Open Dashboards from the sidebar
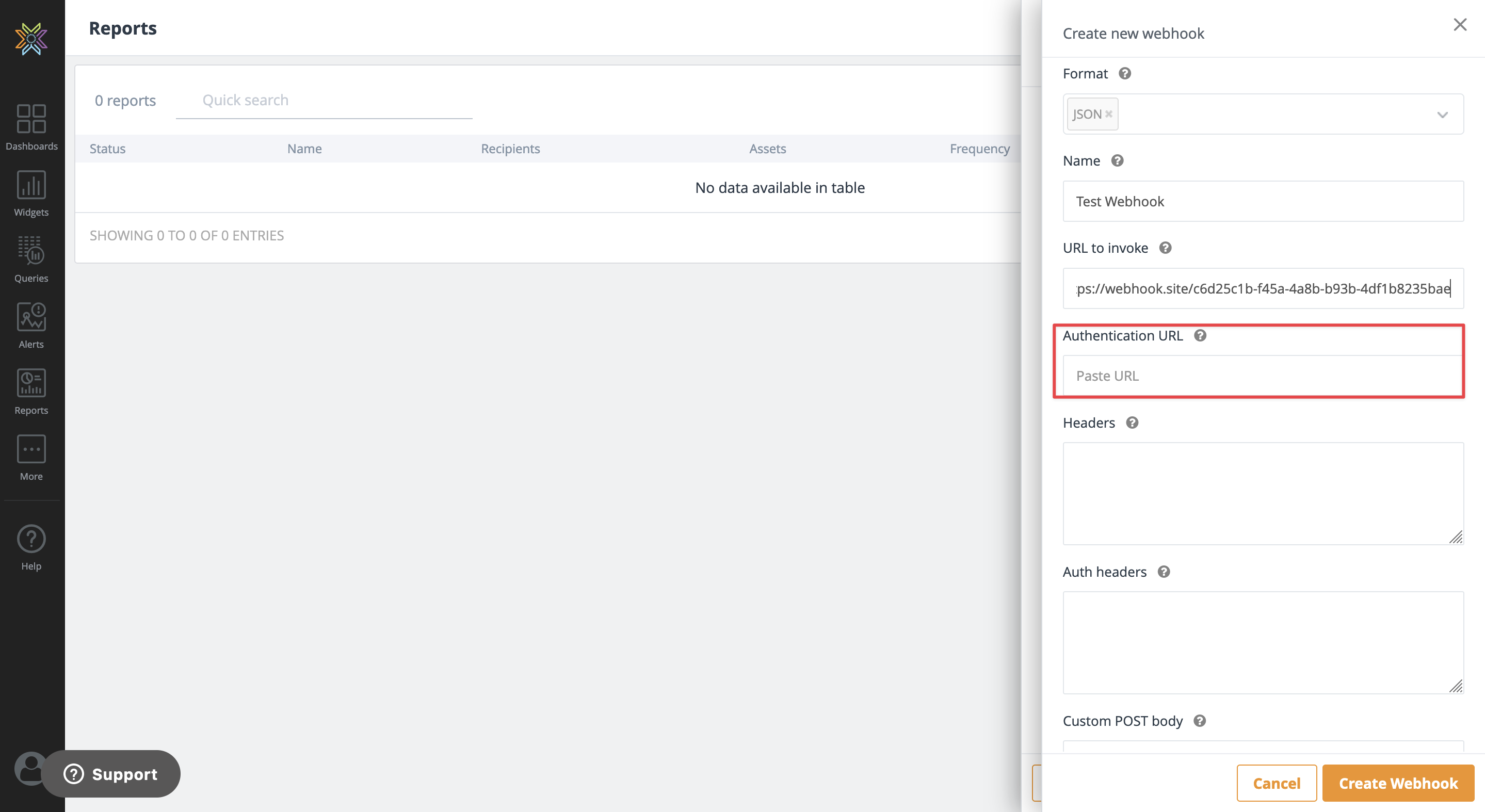Screen dimensions: 1485x812 (x=31, y=127)
